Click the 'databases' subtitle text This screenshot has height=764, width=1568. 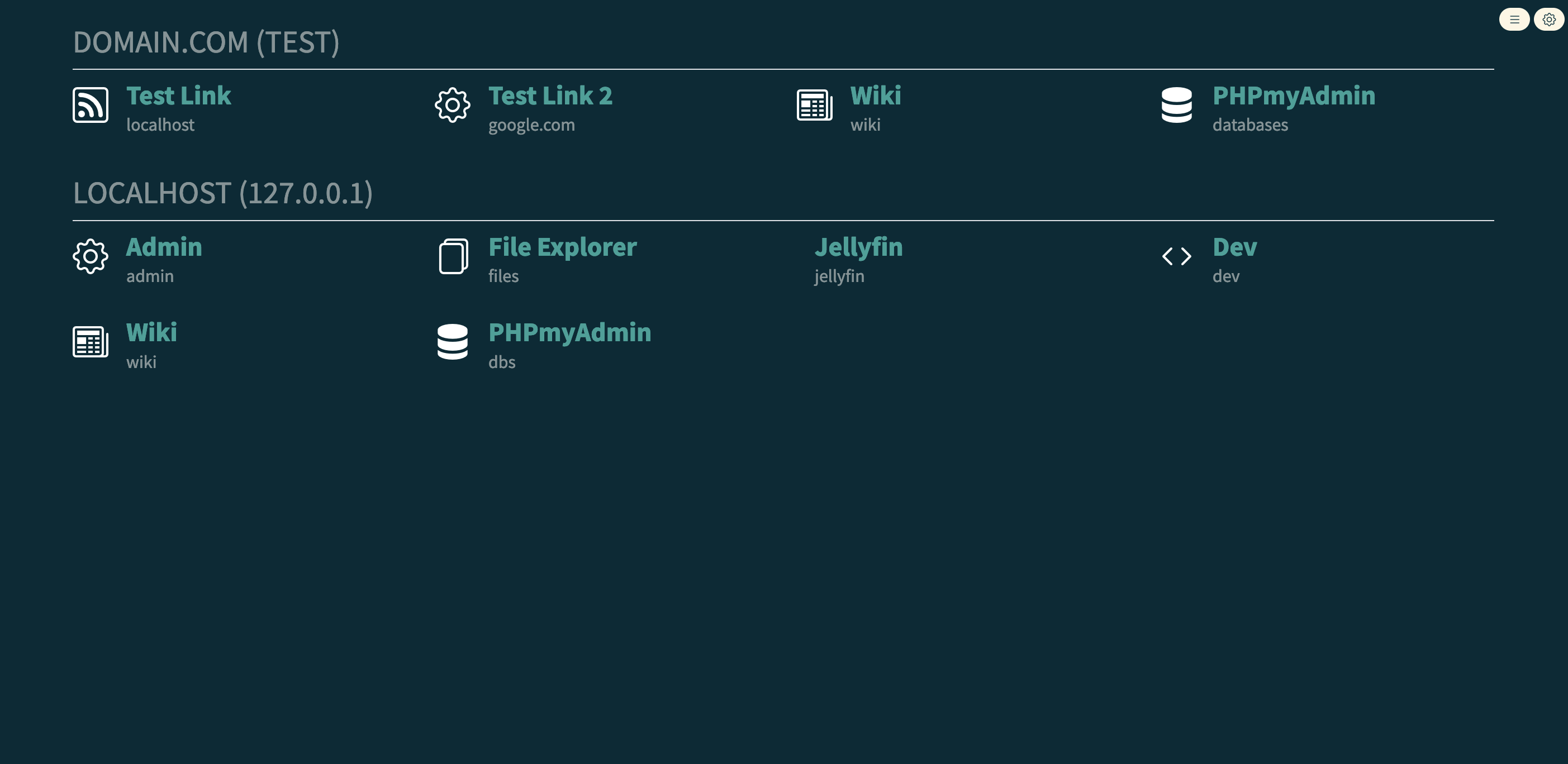[x=1249, y=125]
